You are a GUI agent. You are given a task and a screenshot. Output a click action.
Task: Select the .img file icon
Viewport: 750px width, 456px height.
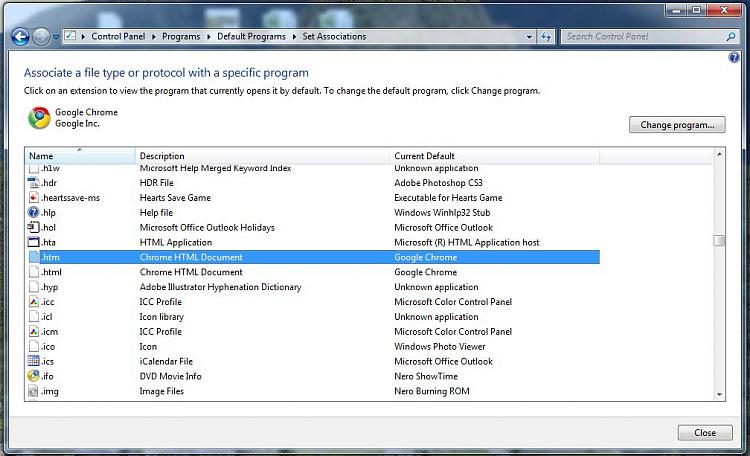33,391
